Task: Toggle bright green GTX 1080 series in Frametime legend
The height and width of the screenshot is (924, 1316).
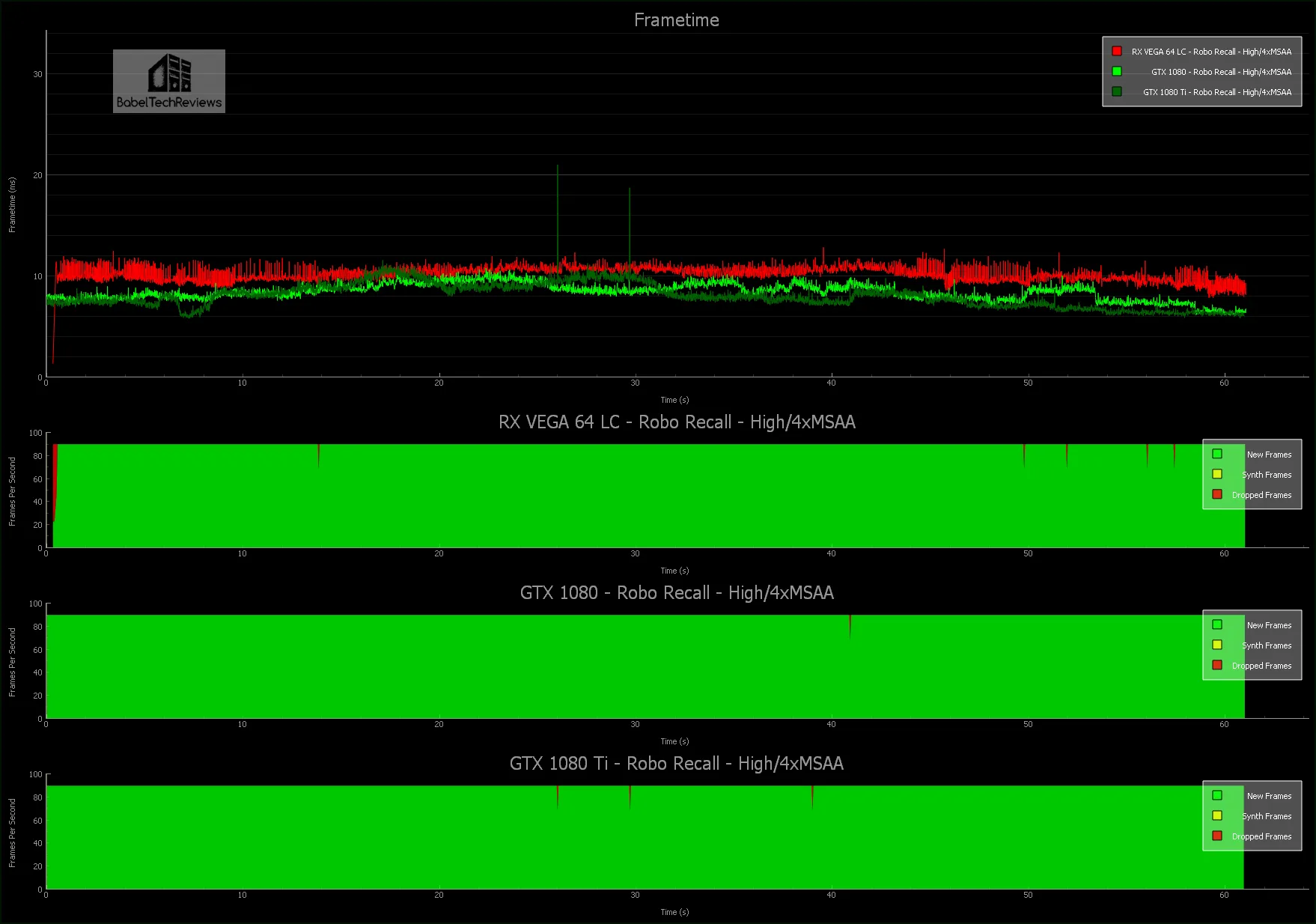Action: coord(1117,72)
